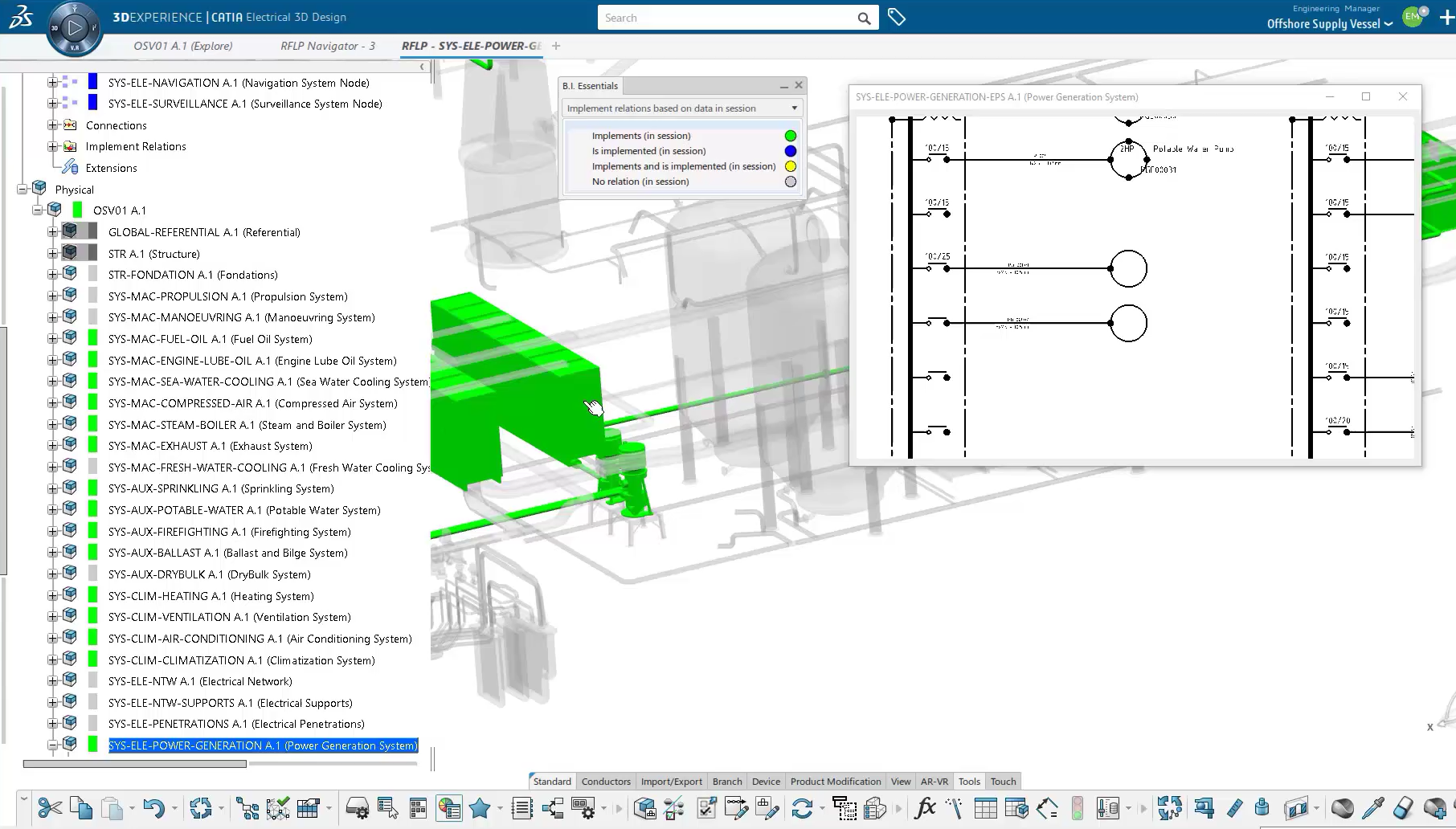Collapse the Physical tree node
Screen dimensions: 1456x829
[x=22, y=190]
